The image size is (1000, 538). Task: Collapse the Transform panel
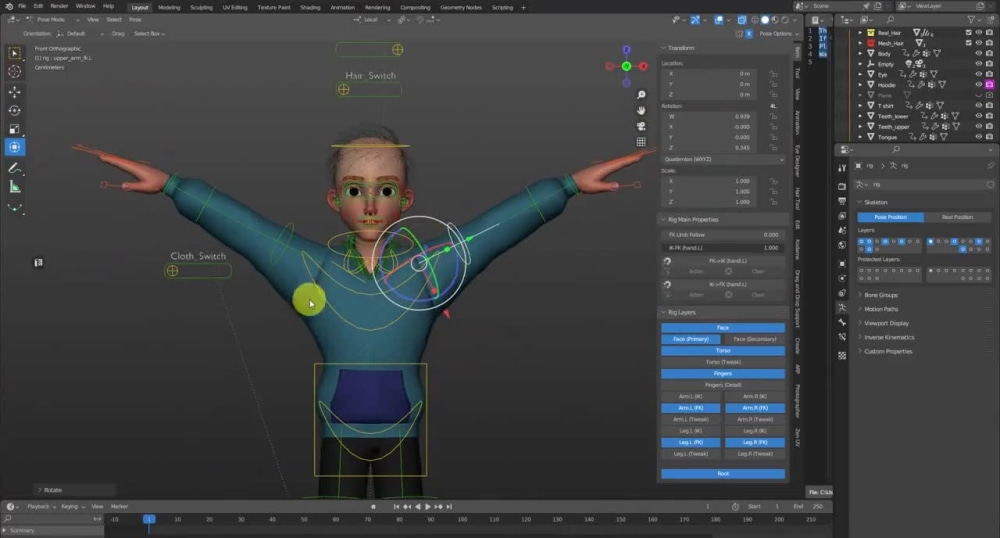tap(664, 48)
